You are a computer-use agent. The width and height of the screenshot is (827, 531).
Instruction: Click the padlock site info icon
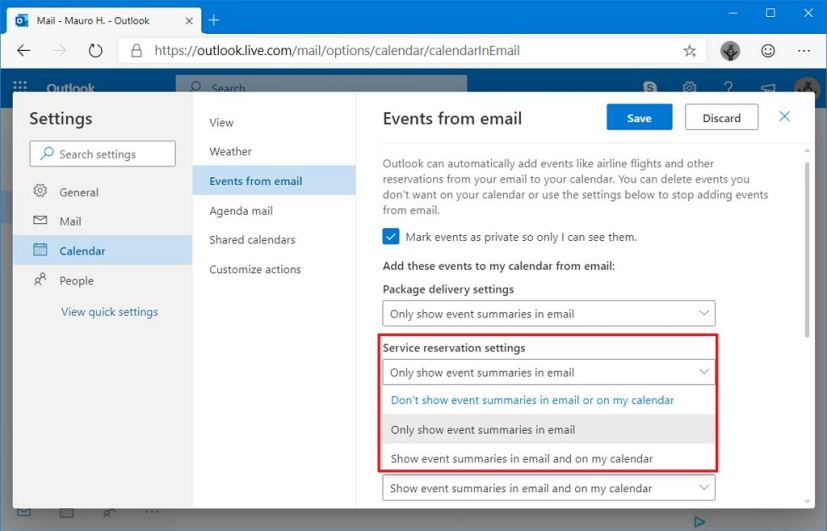point(137,51)
